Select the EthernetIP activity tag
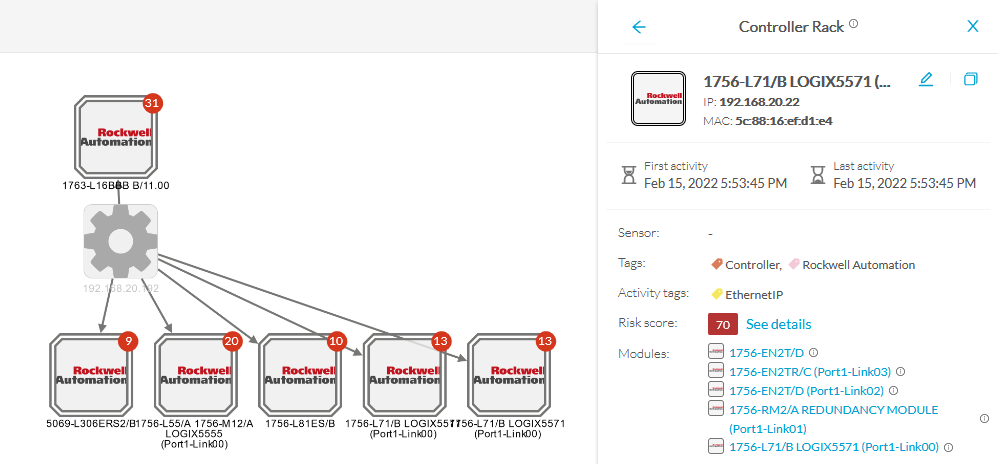This screenshot has height=464, width=998. [747, 295]
